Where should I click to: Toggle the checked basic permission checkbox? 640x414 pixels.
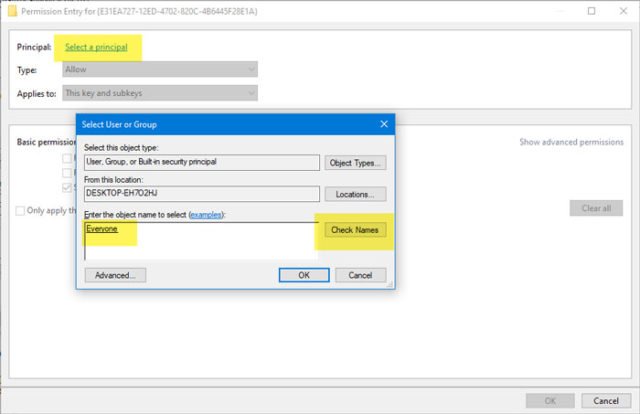[x=67, y=187]
